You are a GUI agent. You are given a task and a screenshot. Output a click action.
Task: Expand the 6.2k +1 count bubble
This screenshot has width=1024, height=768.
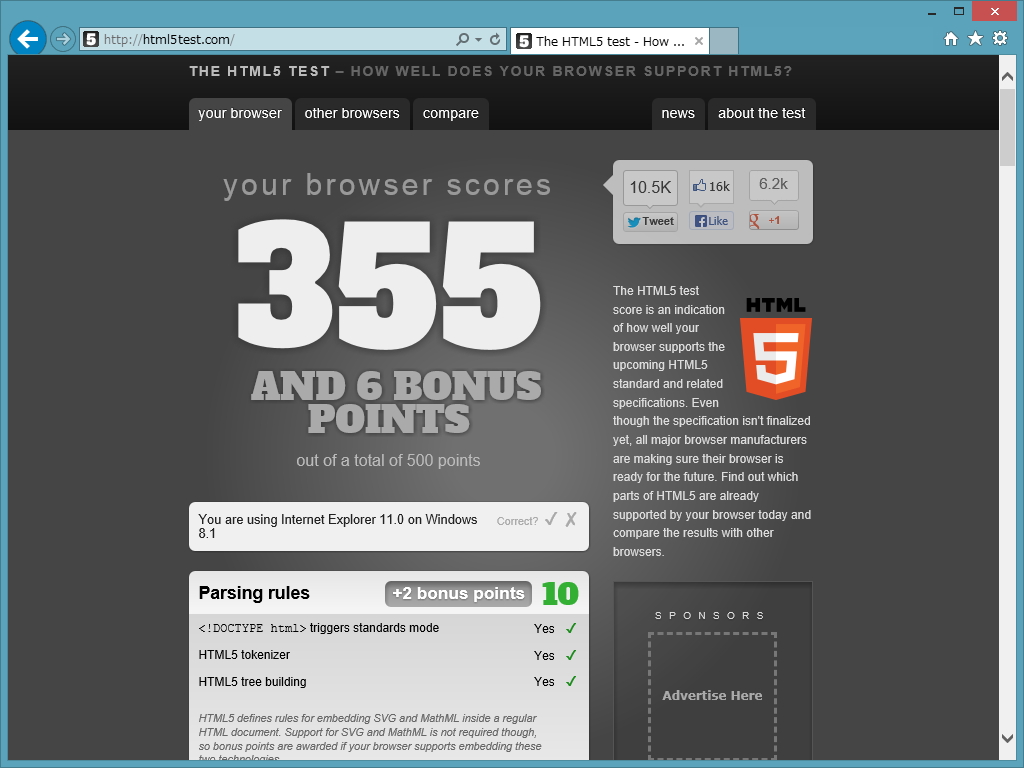tap(772, 184)
